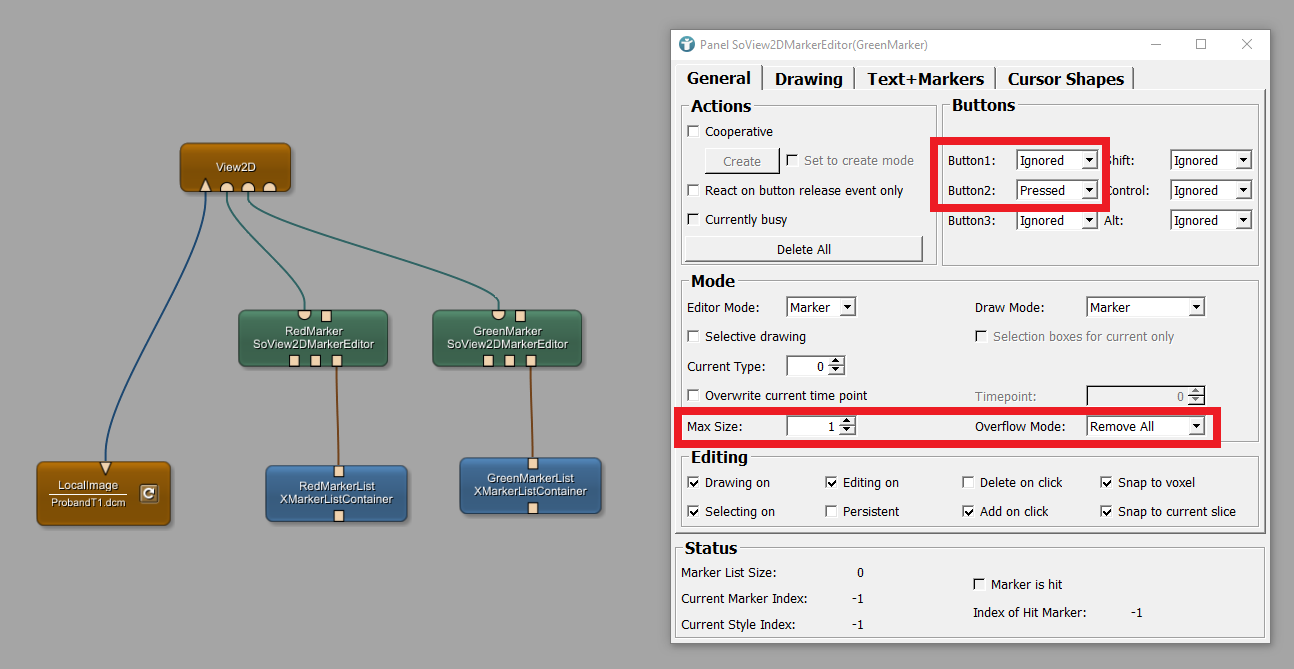The image size is (1294, 669).
Task: Expand the Overflow Mode dropdown
Action: [1145, 427]
